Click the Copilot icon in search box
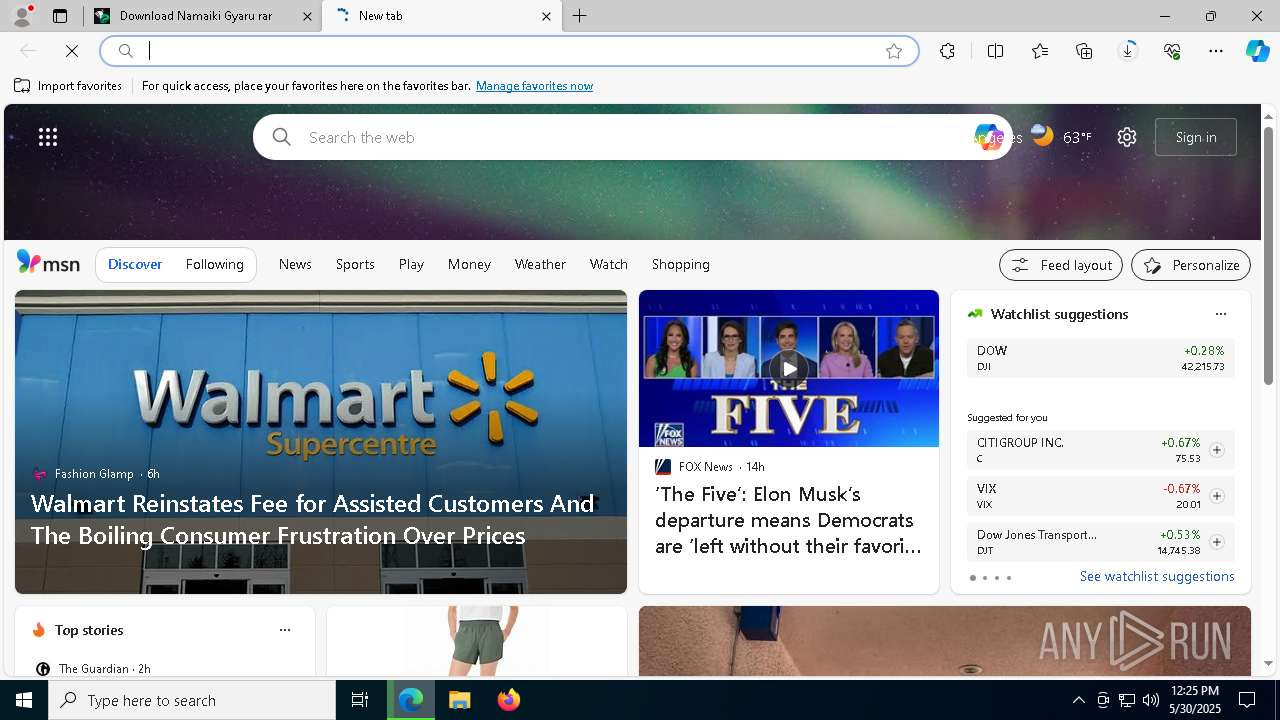 tap(988, 137)
